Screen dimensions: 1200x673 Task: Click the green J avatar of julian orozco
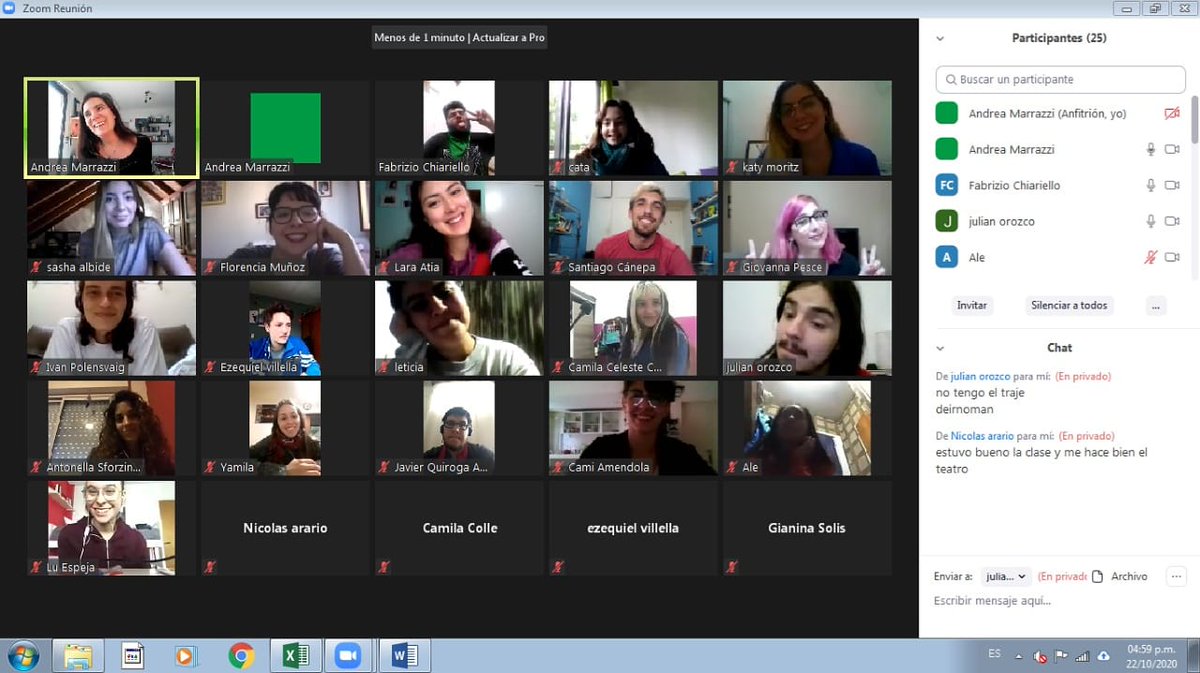[x=946, y=221]
